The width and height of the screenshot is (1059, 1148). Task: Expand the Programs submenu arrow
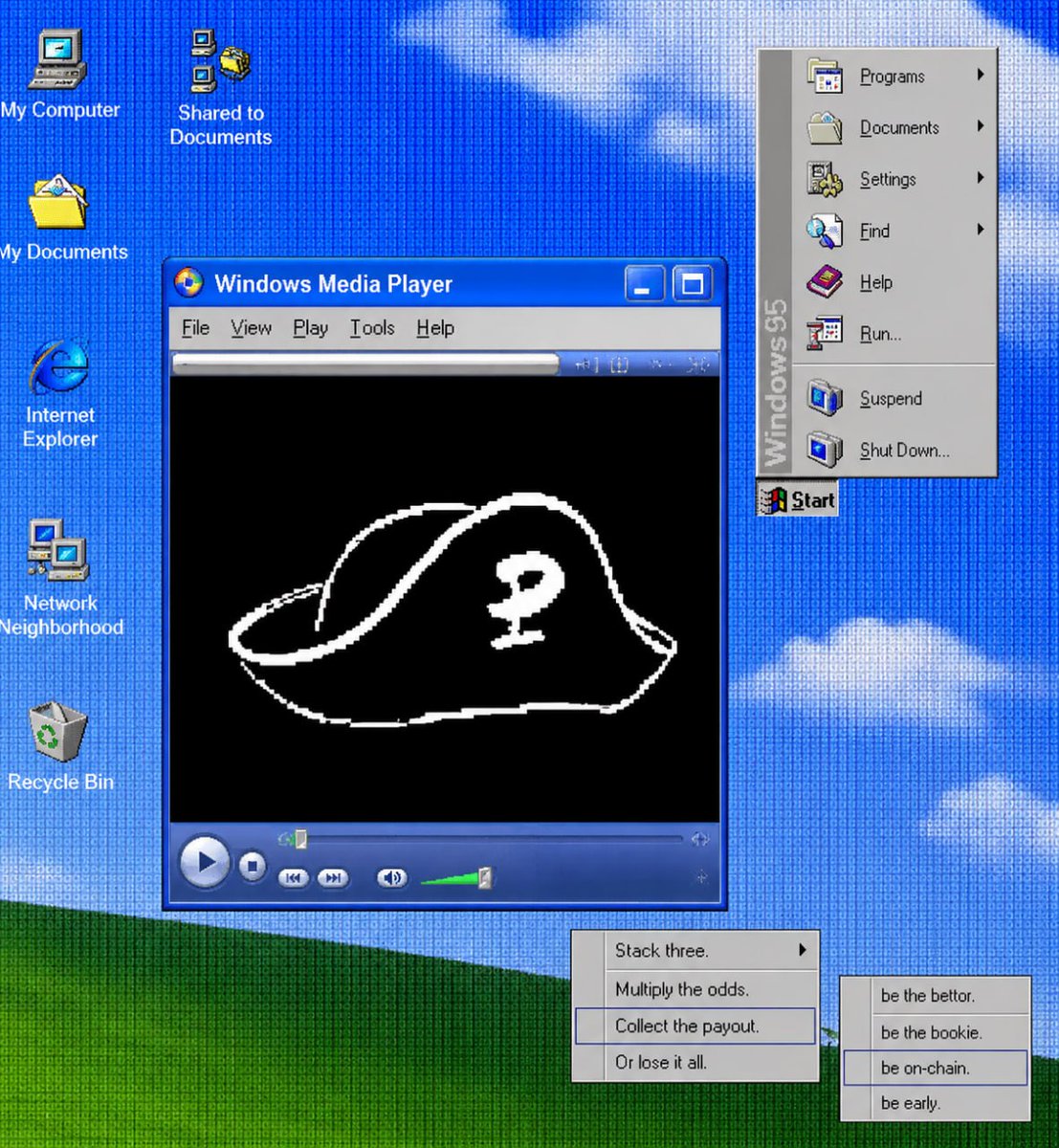pos(981,75)
